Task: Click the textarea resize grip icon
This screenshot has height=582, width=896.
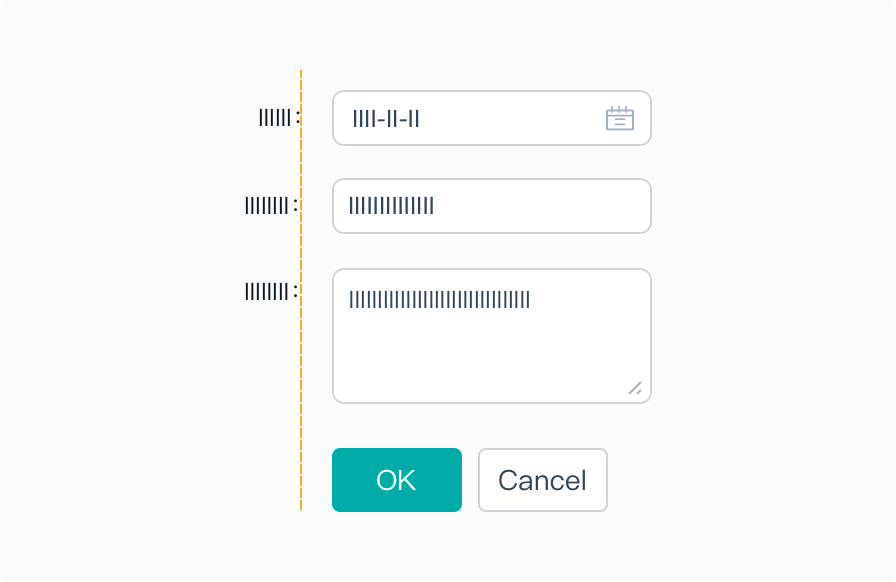Action: (x=635, y=388)
